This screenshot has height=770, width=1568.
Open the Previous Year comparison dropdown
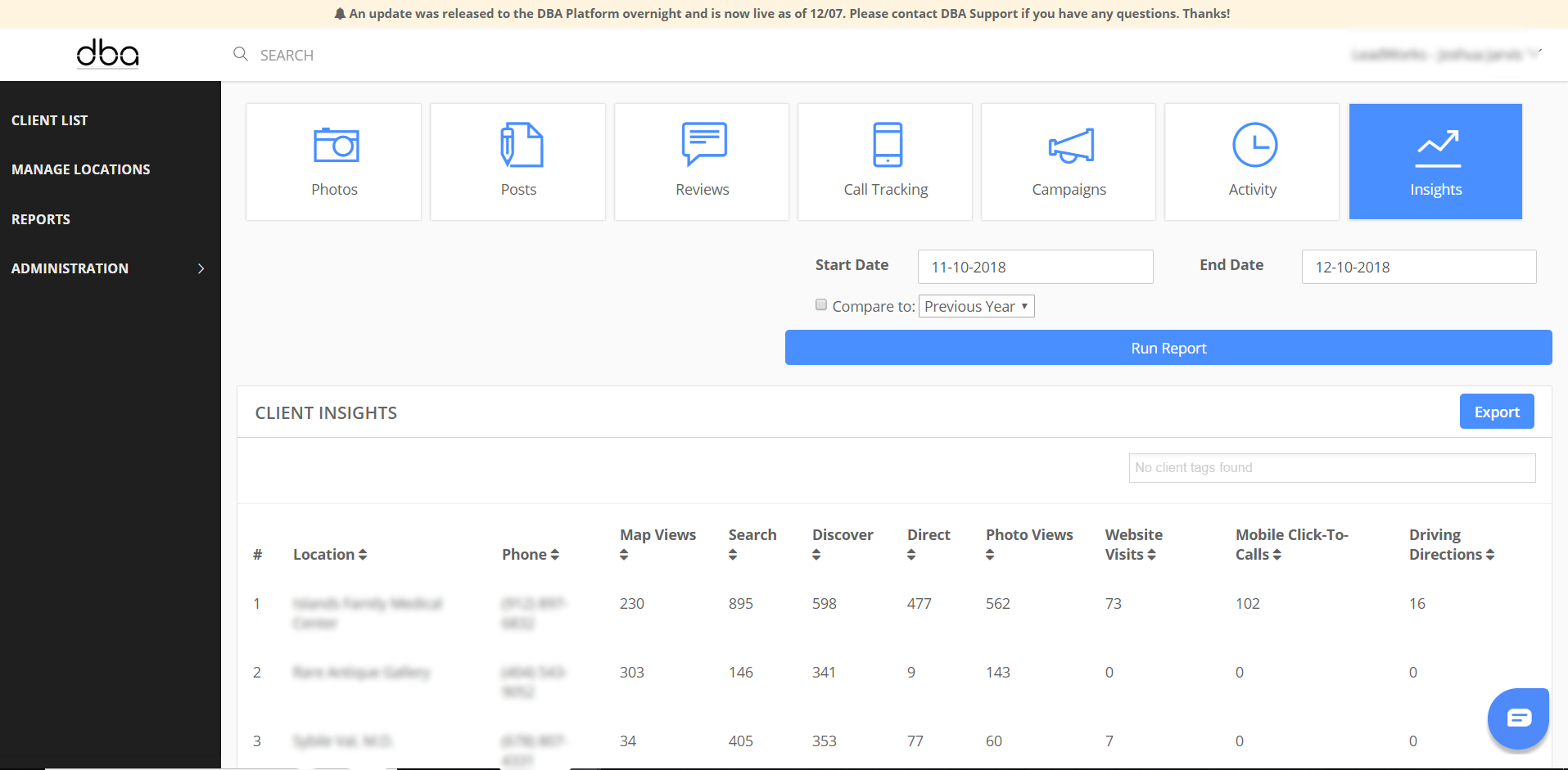(x=976, y=306)
